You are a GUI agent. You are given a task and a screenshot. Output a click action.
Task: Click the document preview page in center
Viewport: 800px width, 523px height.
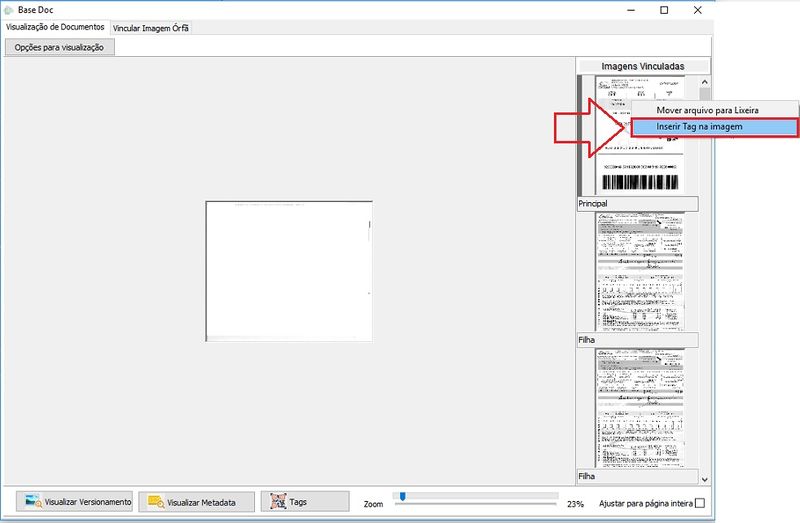click(289, 271)
